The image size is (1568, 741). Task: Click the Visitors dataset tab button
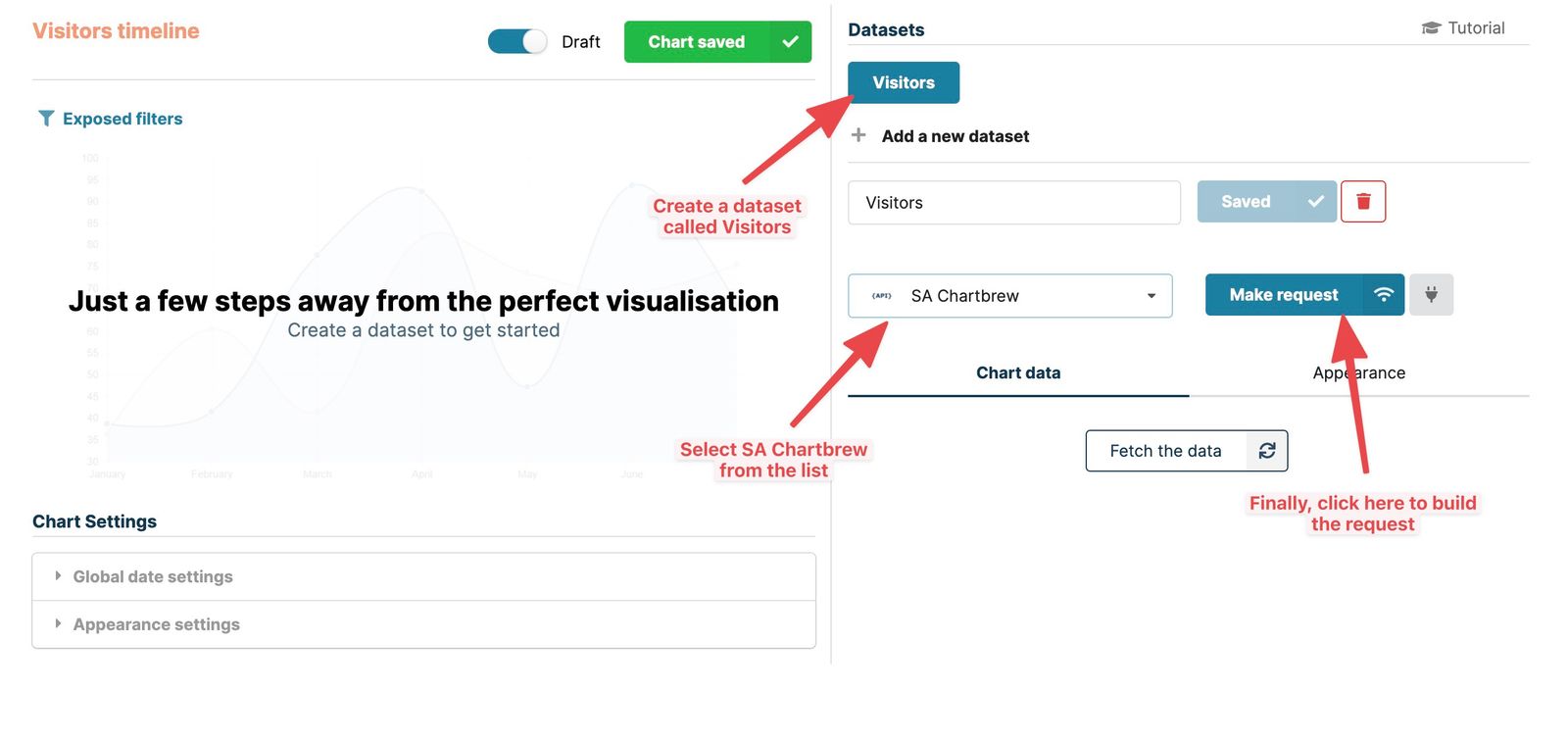tap(903, 82)
